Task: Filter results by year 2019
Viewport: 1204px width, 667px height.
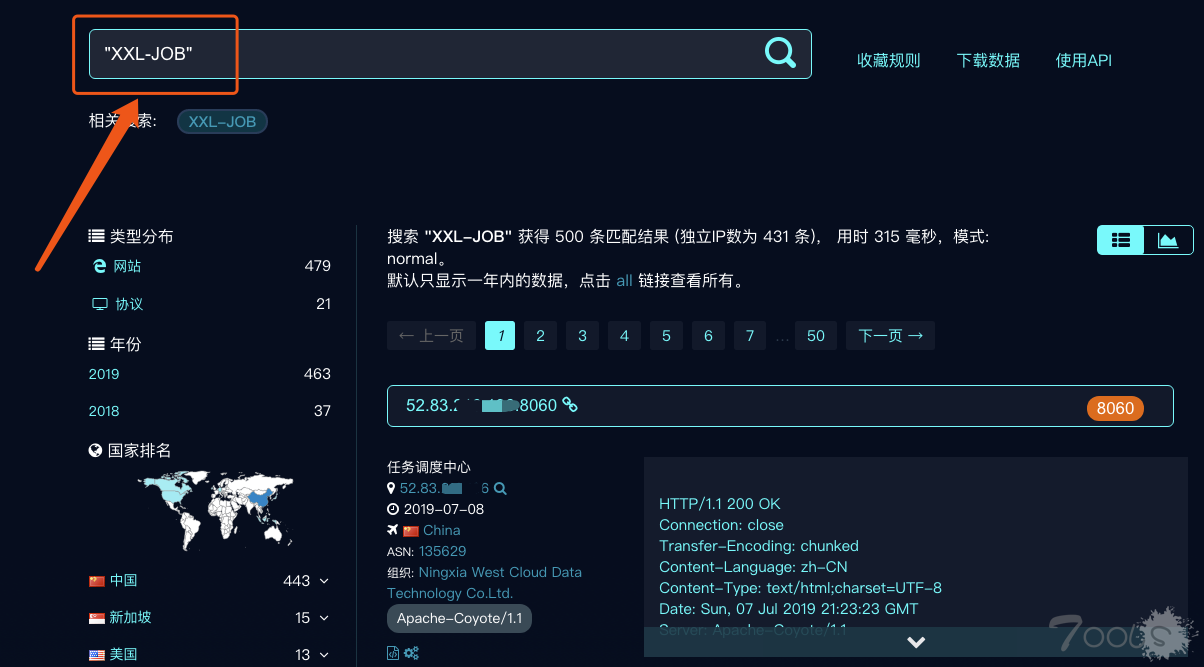Action: 104,374
